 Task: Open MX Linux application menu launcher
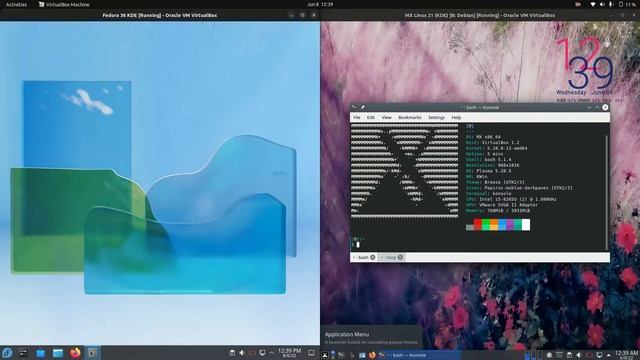pyautogui.click(x=325, y=355)
